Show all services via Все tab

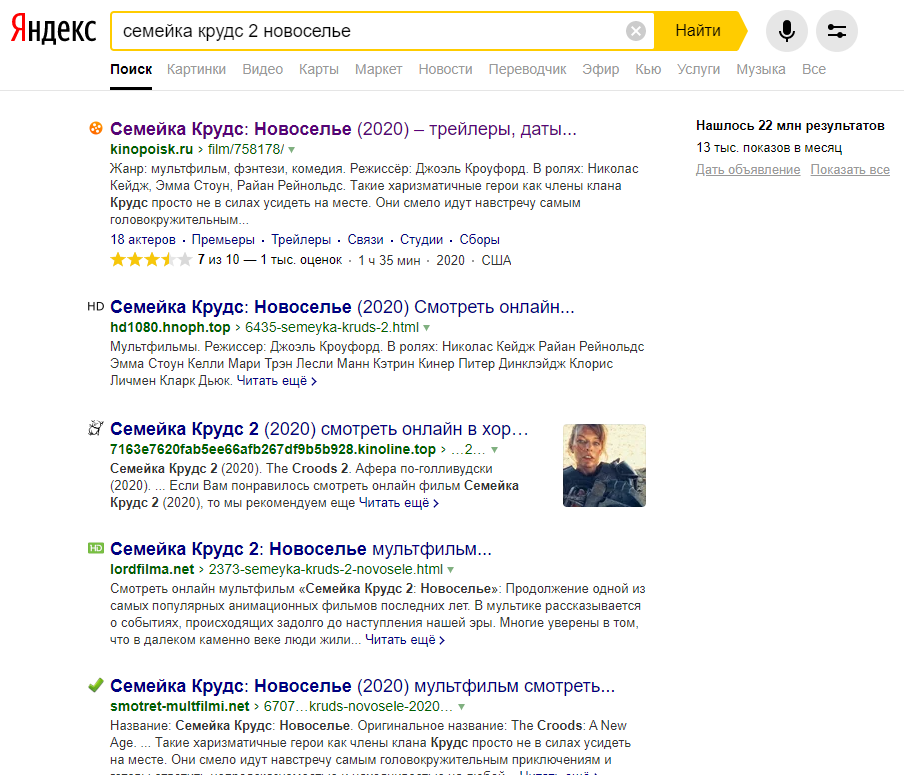813,69
